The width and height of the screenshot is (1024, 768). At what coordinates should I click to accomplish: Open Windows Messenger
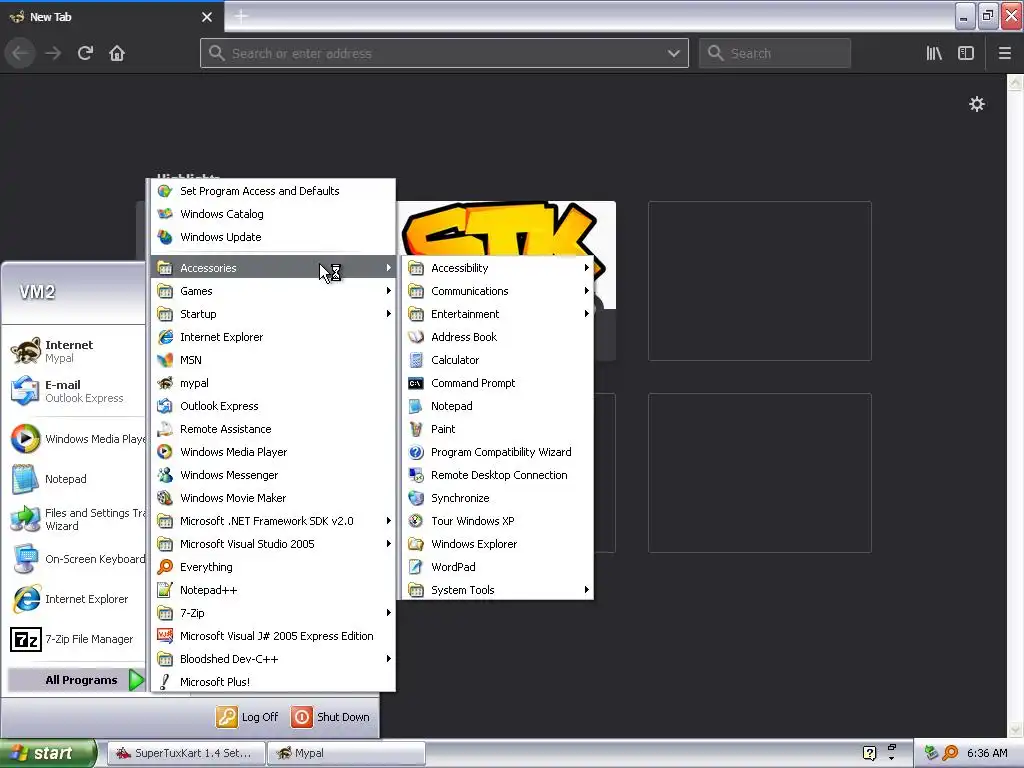point(273,475)
